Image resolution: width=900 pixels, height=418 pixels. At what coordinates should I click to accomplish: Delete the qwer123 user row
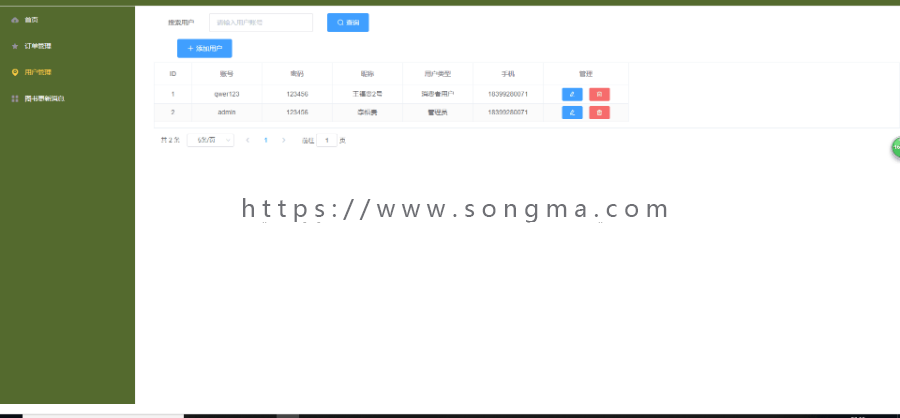pos(599,94)
